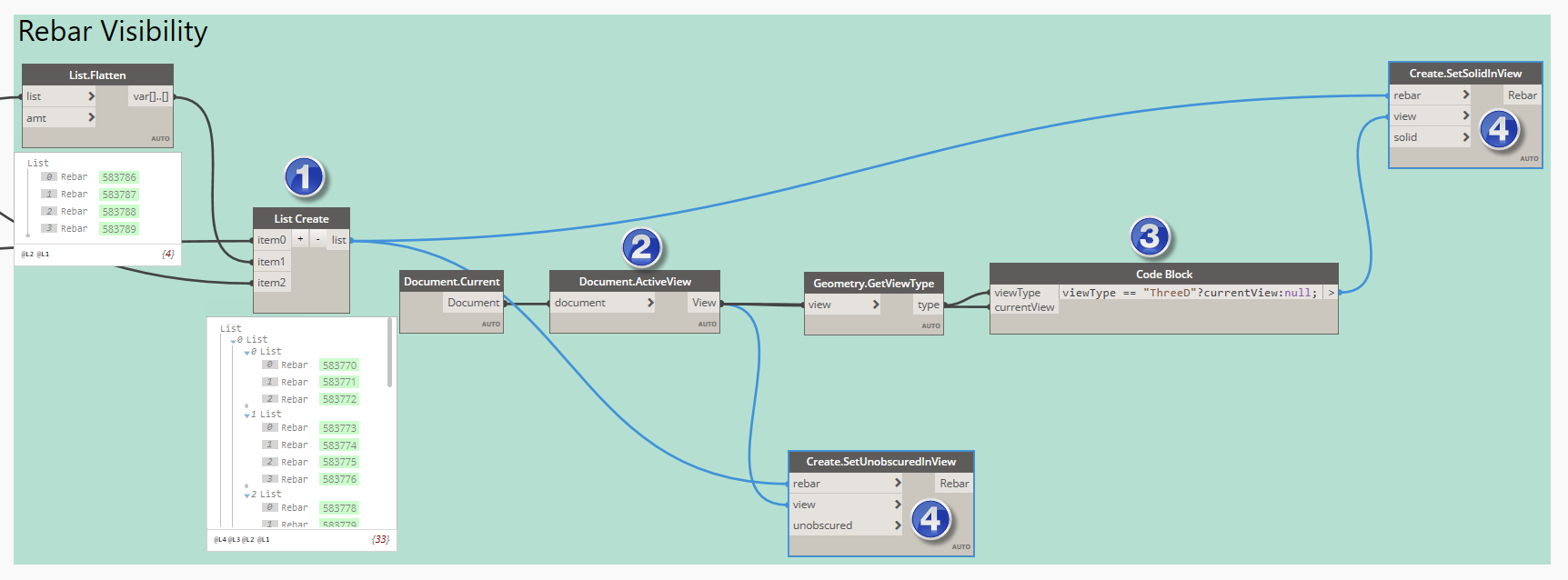Click the viewType input on the Code Block
This screenshot has height=580, width=1568.
pos(1017,293)
